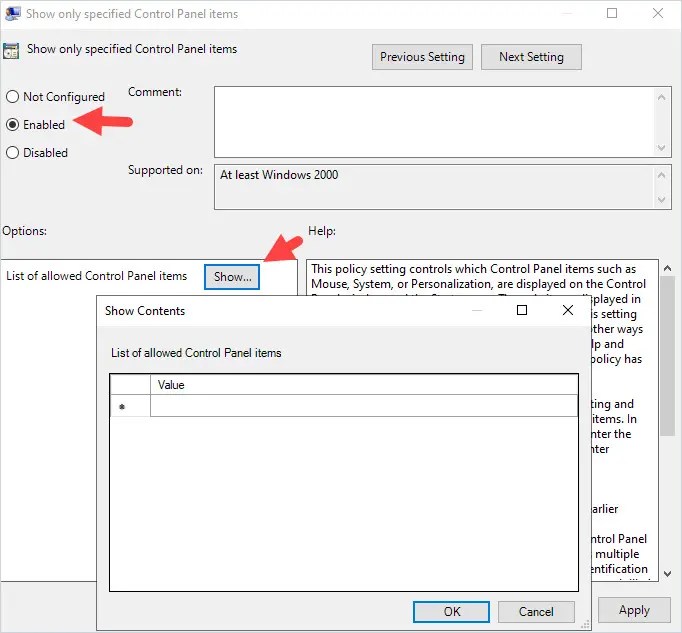Click the 'List of allowed Control Panel items' option label
The width and height of the screenshot is (682, 633).
click(x=97, y=276)
